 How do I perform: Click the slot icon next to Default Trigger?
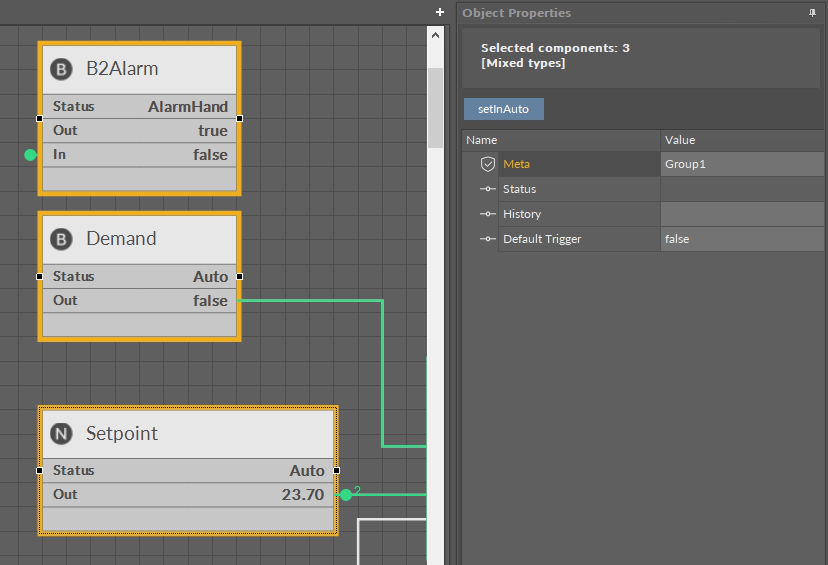coord(488,239)
